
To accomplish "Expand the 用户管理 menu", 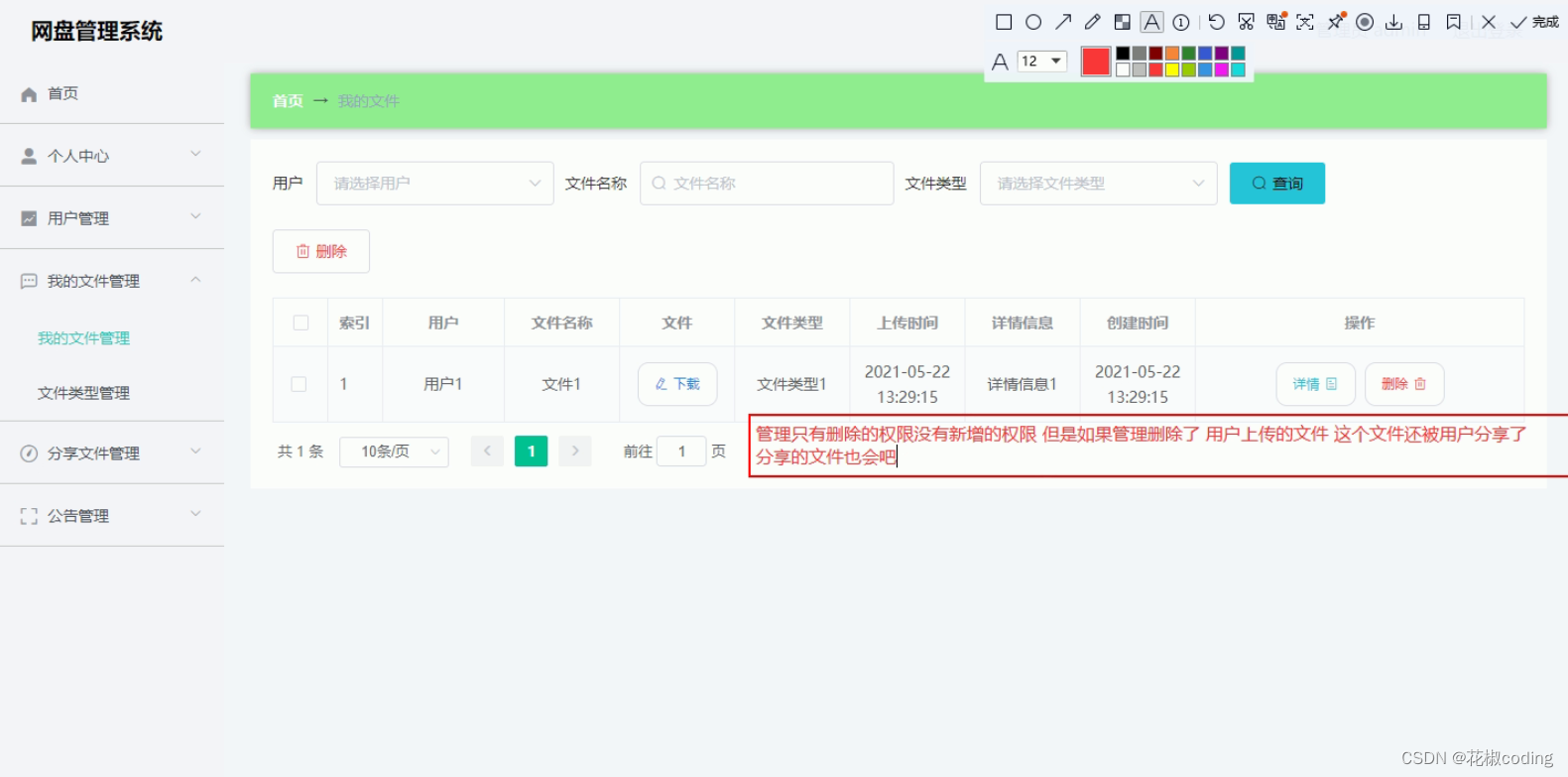I will (112, 218).
